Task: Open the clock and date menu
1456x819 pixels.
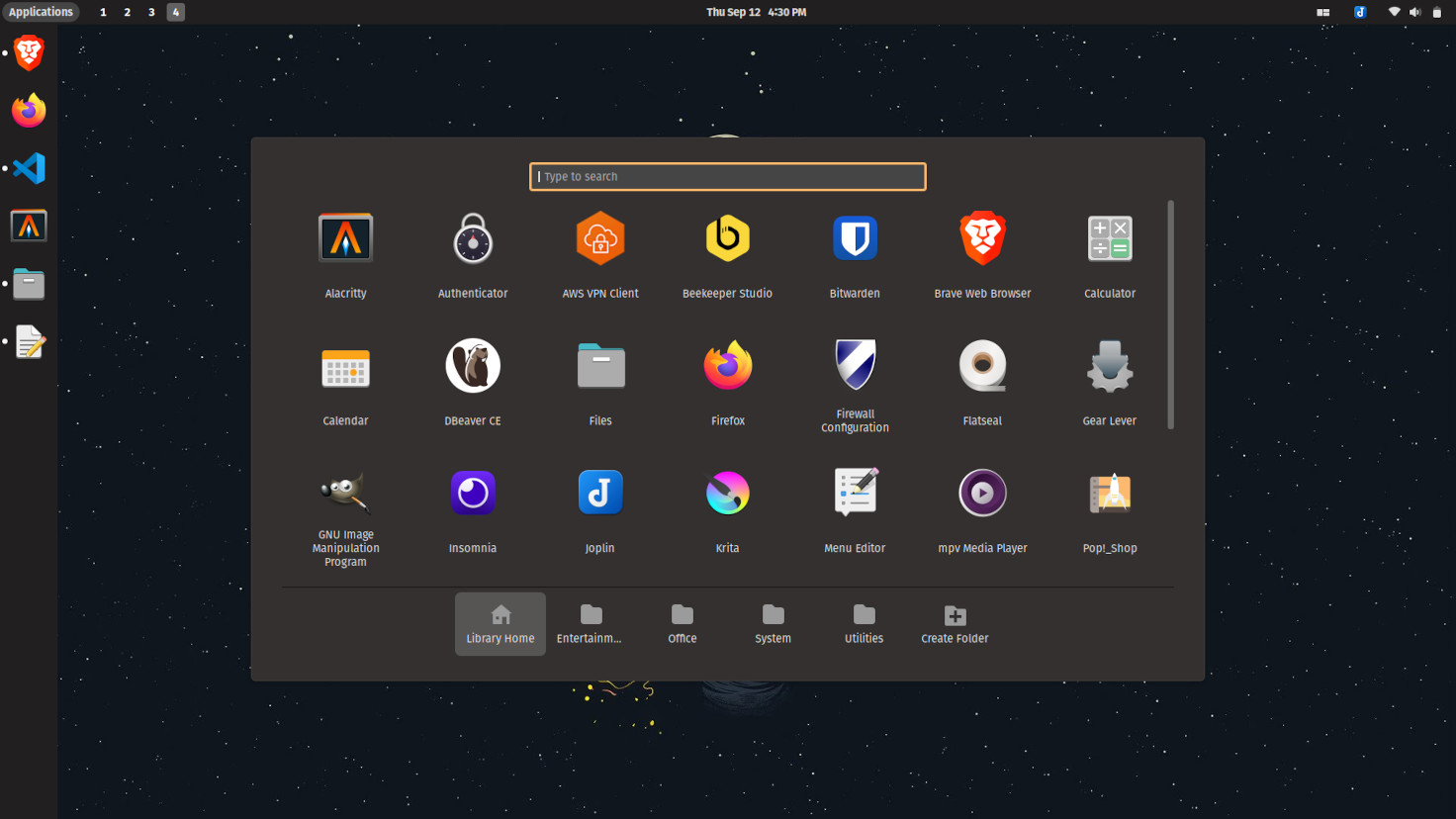Action: click(x=757, y=12)
